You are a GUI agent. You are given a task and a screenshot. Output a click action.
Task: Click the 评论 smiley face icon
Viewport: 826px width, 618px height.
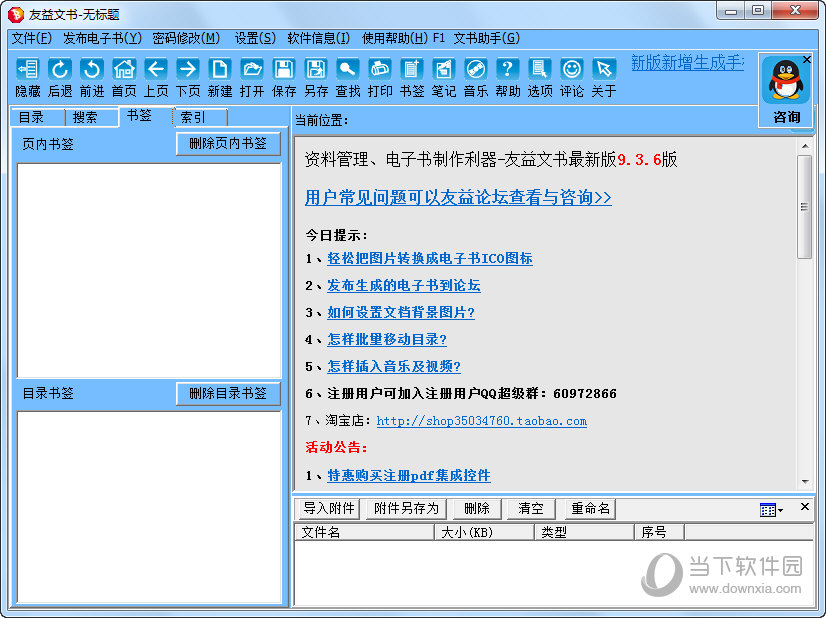coord(572,78)
